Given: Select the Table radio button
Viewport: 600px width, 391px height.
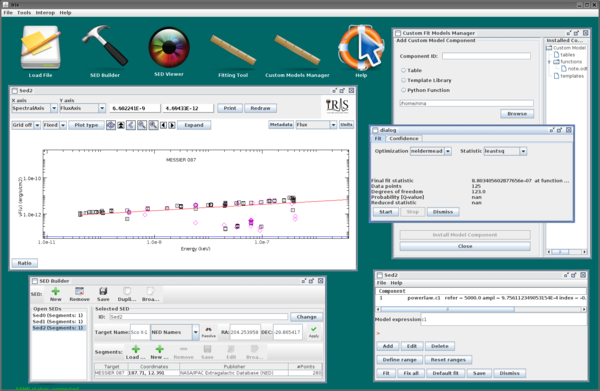Looking at the screenshot, I should (403, 70).
